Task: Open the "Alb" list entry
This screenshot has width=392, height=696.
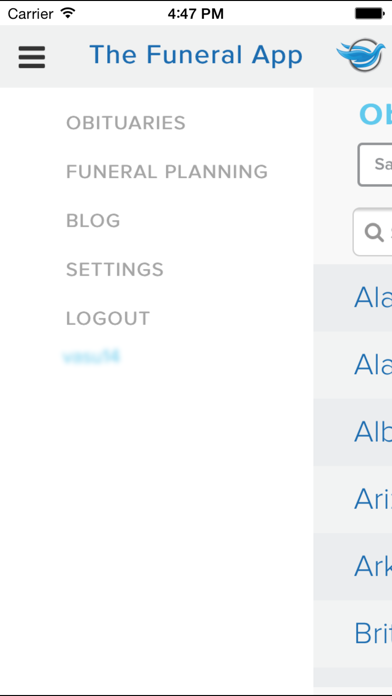Action: pos(352,432)
